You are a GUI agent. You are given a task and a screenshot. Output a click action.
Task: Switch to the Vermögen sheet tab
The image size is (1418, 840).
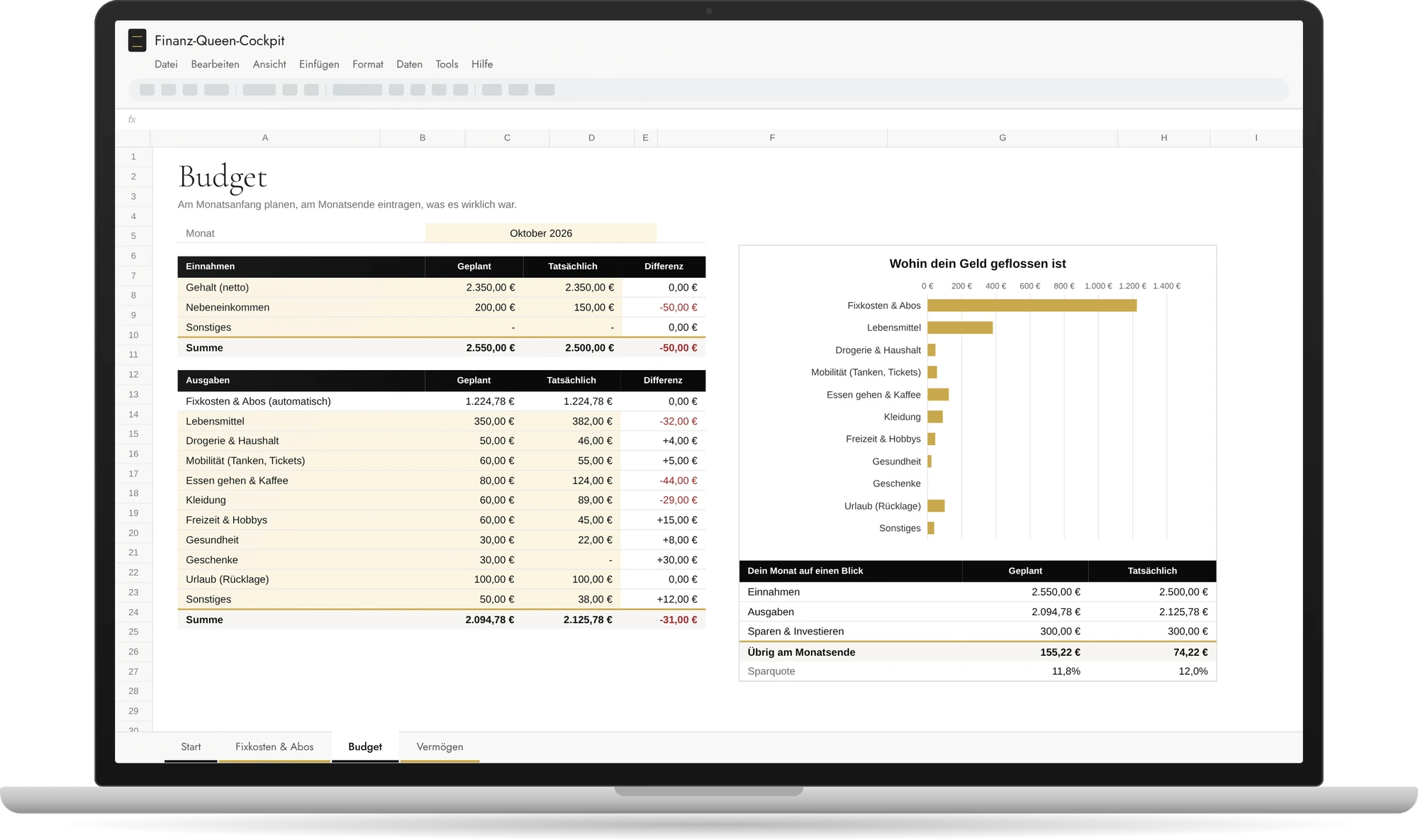[440, 747]
